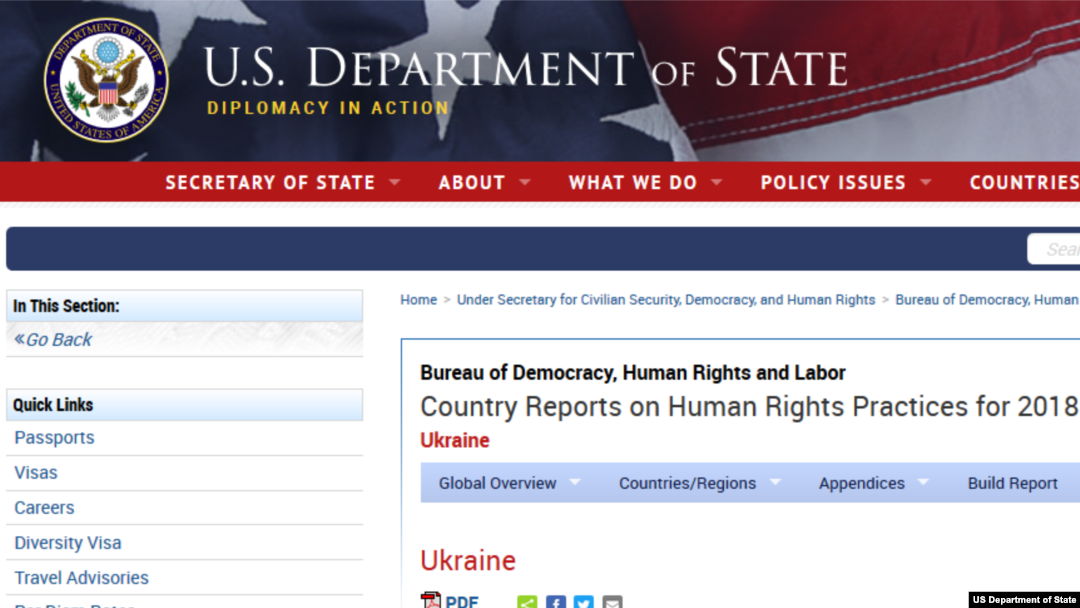This screenshot has height=608, width=1080.
Task: Open the PDF document icon
Action: pos(430,600)
